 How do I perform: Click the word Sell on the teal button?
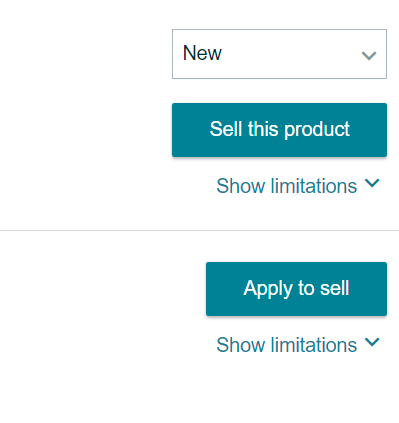click(226, 129)
